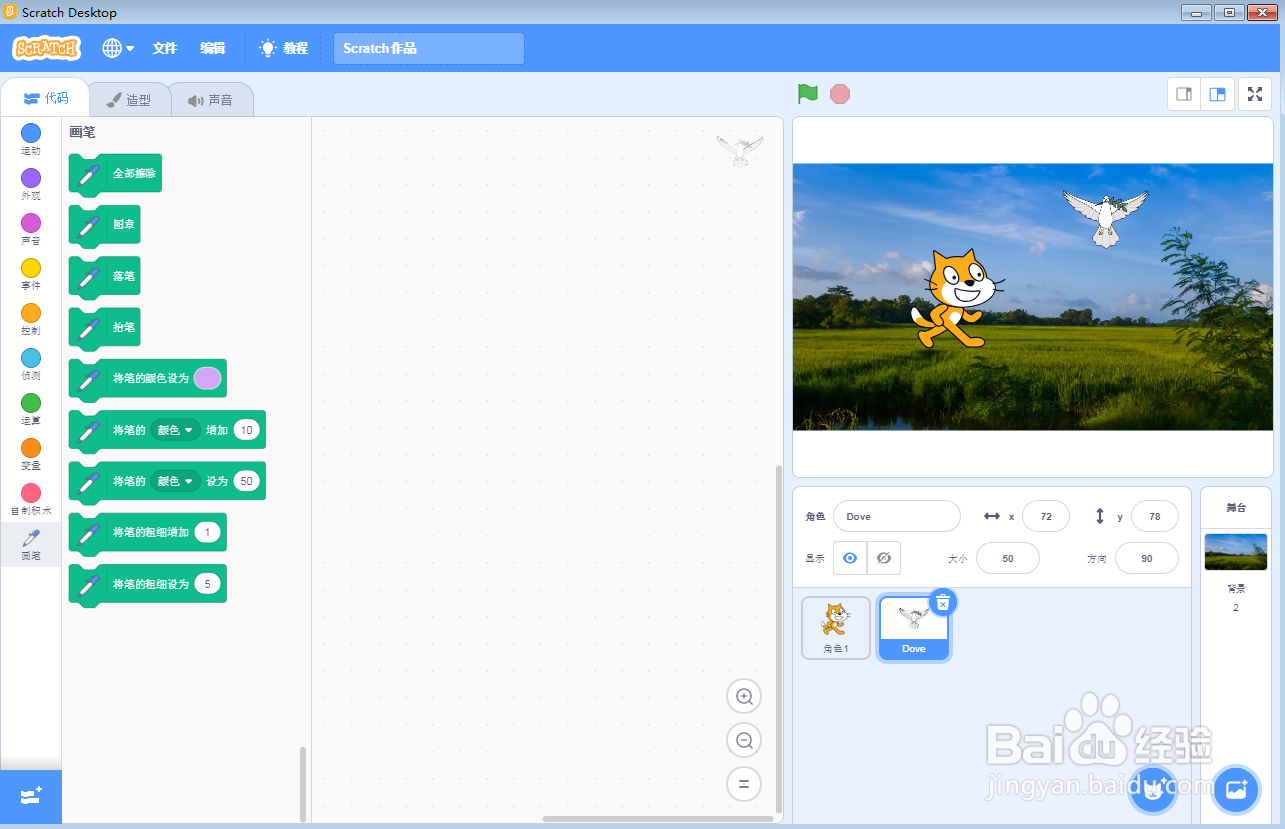Image resolution: width=1285 pixels, height=829 pixels.
Task: Click the green flag to run
Action: 808,94
